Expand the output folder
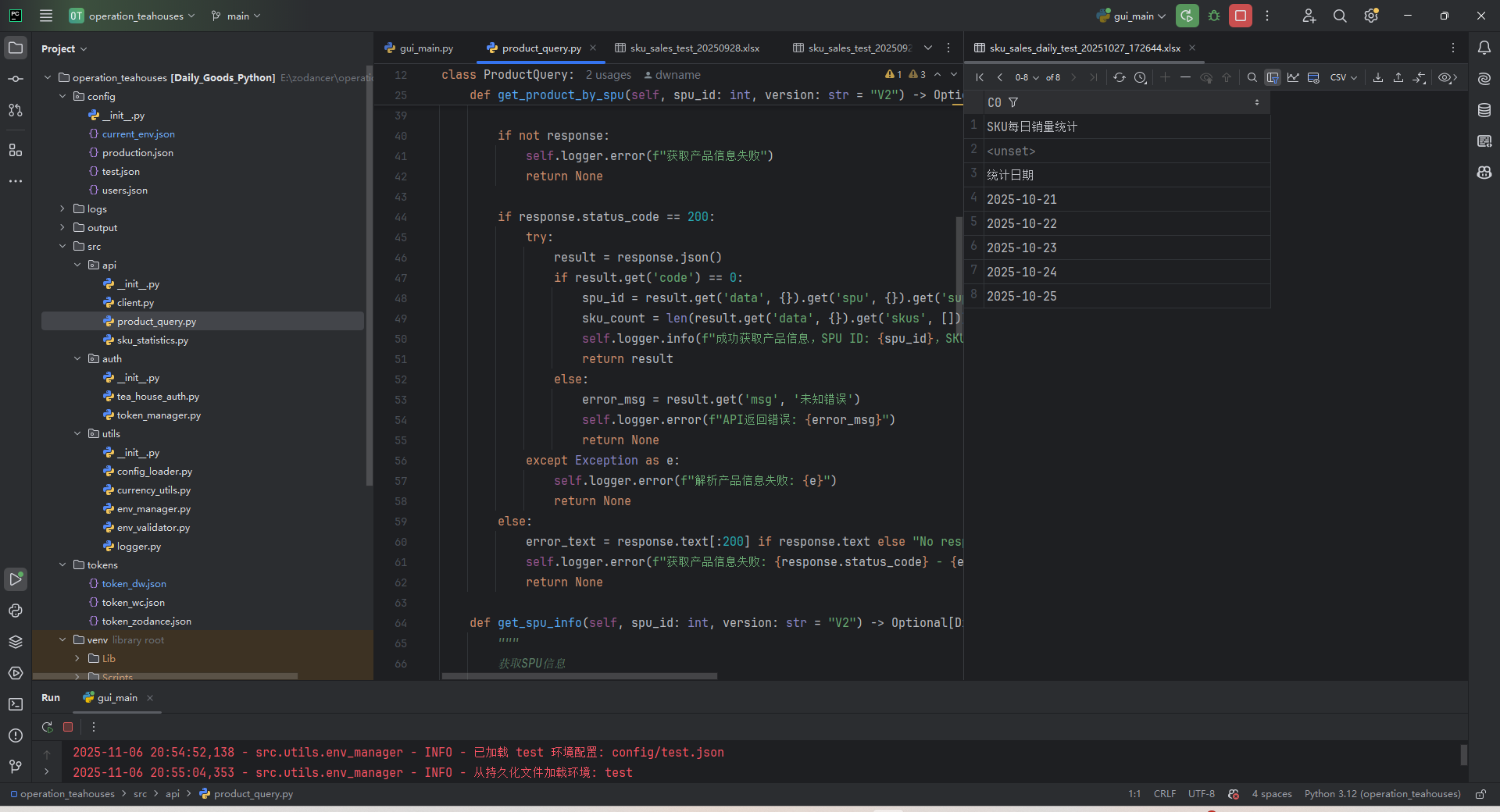This screenshot has width=1500, height=812. [x=62, y=227]
